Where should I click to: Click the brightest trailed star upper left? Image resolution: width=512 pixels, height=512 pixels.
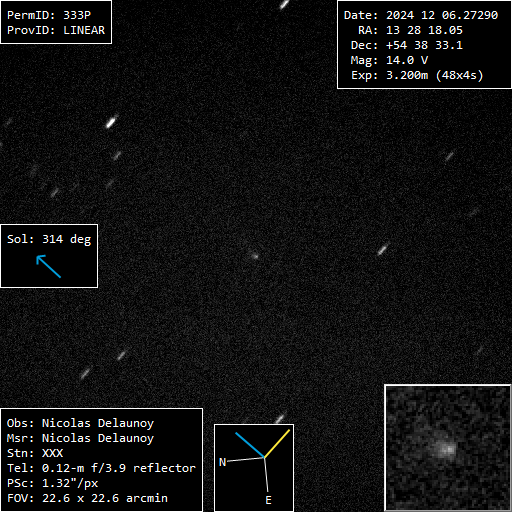pyautogui.click(x=111, y=122)
